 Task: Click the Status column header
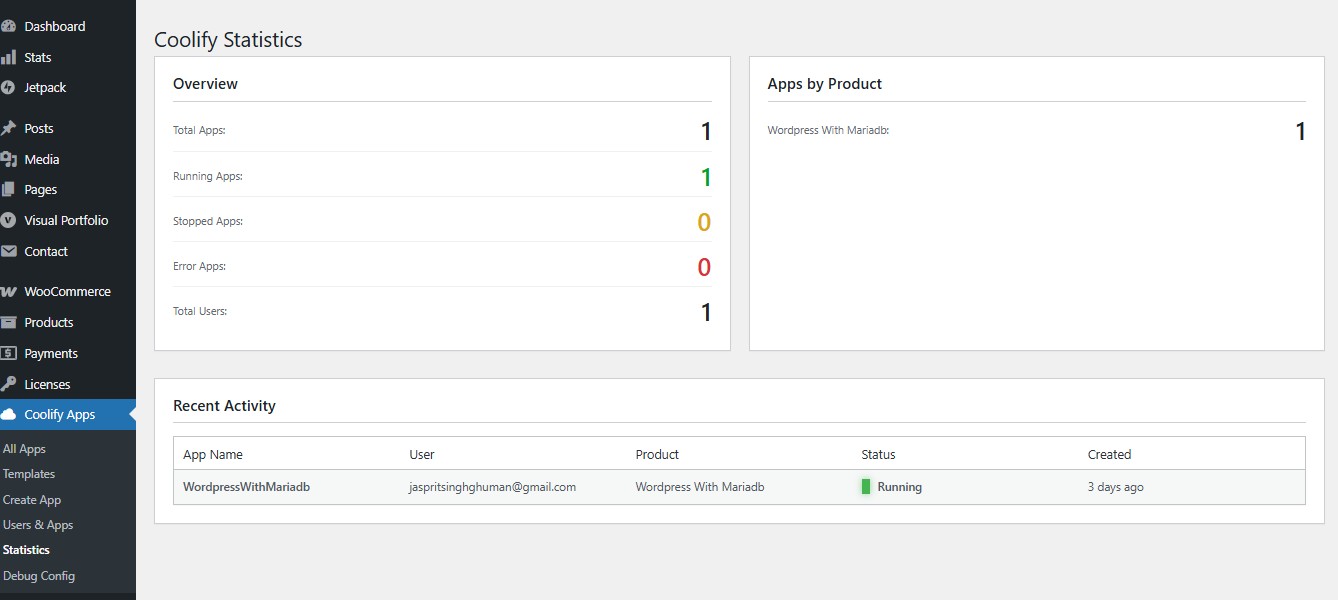click(879, 454)
